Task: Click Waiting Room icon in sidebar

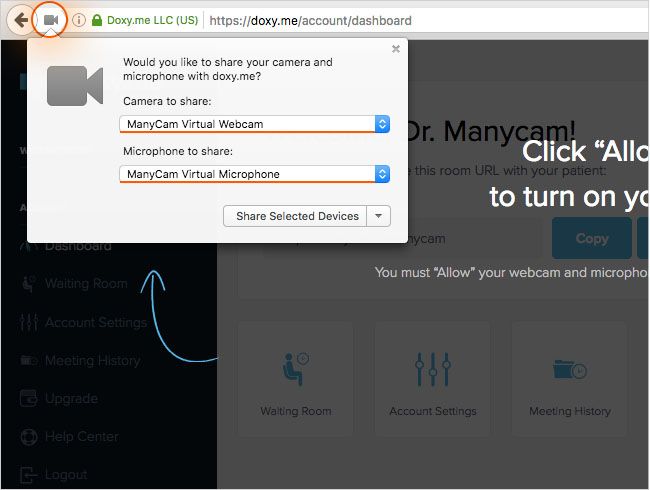Action: point(27,284)
